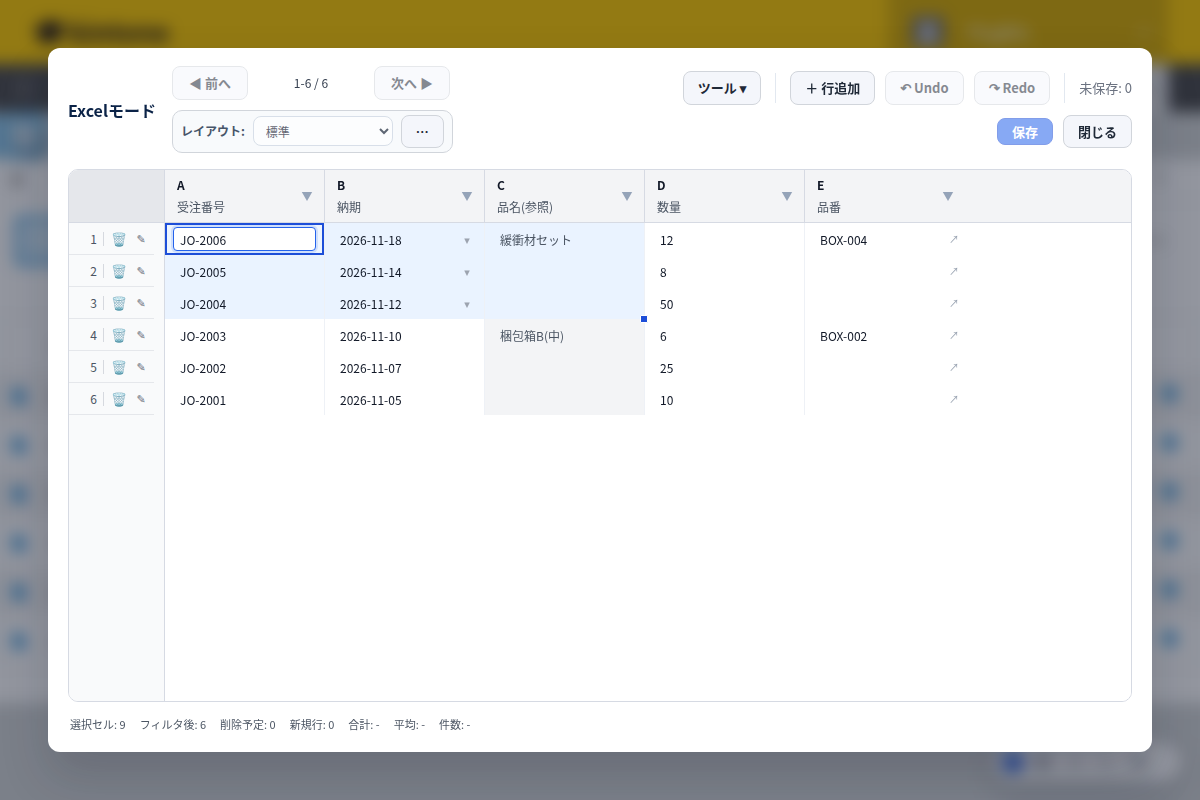The height and width of the screenshot is (800, 1200).
Task: Delete row 5 with trash icon
Action: (119, 368)
